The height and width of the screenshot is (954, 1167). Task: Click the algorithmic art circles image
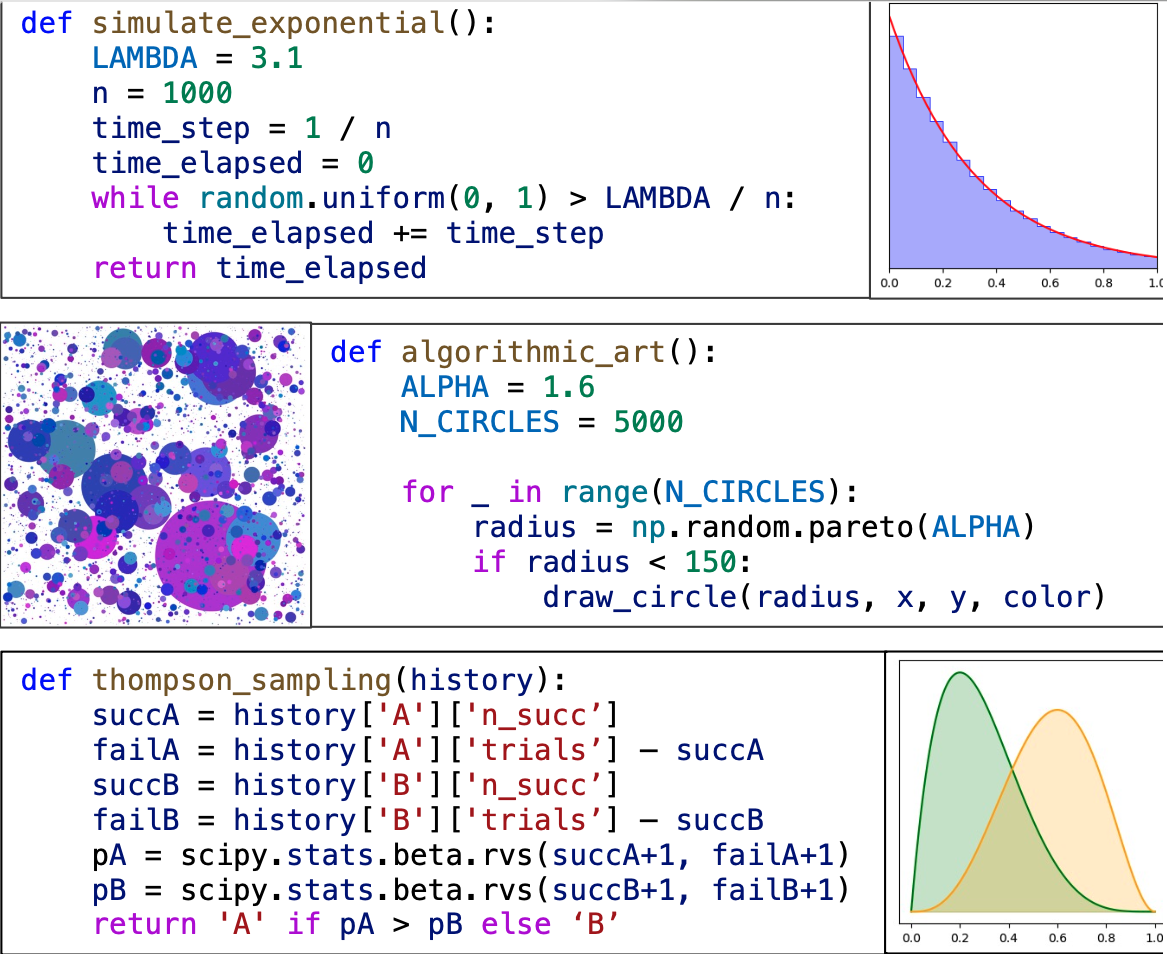(x=156, y=475)
